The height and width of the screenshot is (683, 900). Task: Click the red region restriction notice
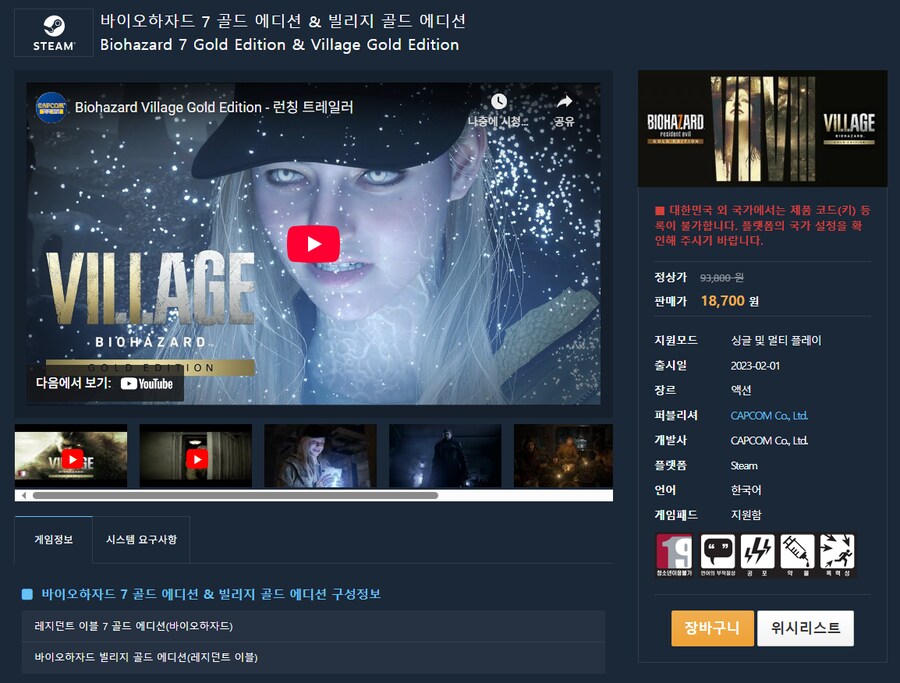(763, 225)
